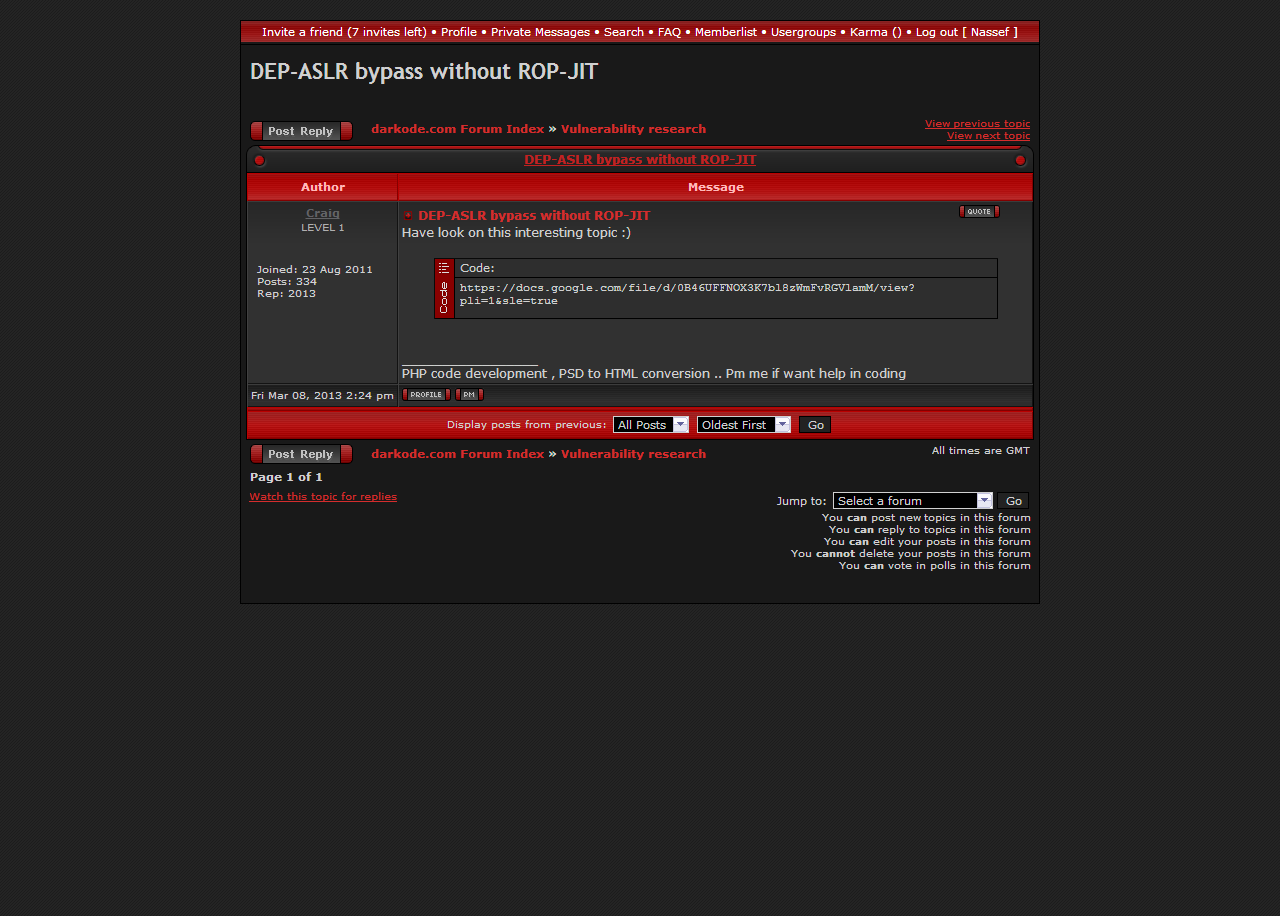Open Private Messages from the top menu

540,32
